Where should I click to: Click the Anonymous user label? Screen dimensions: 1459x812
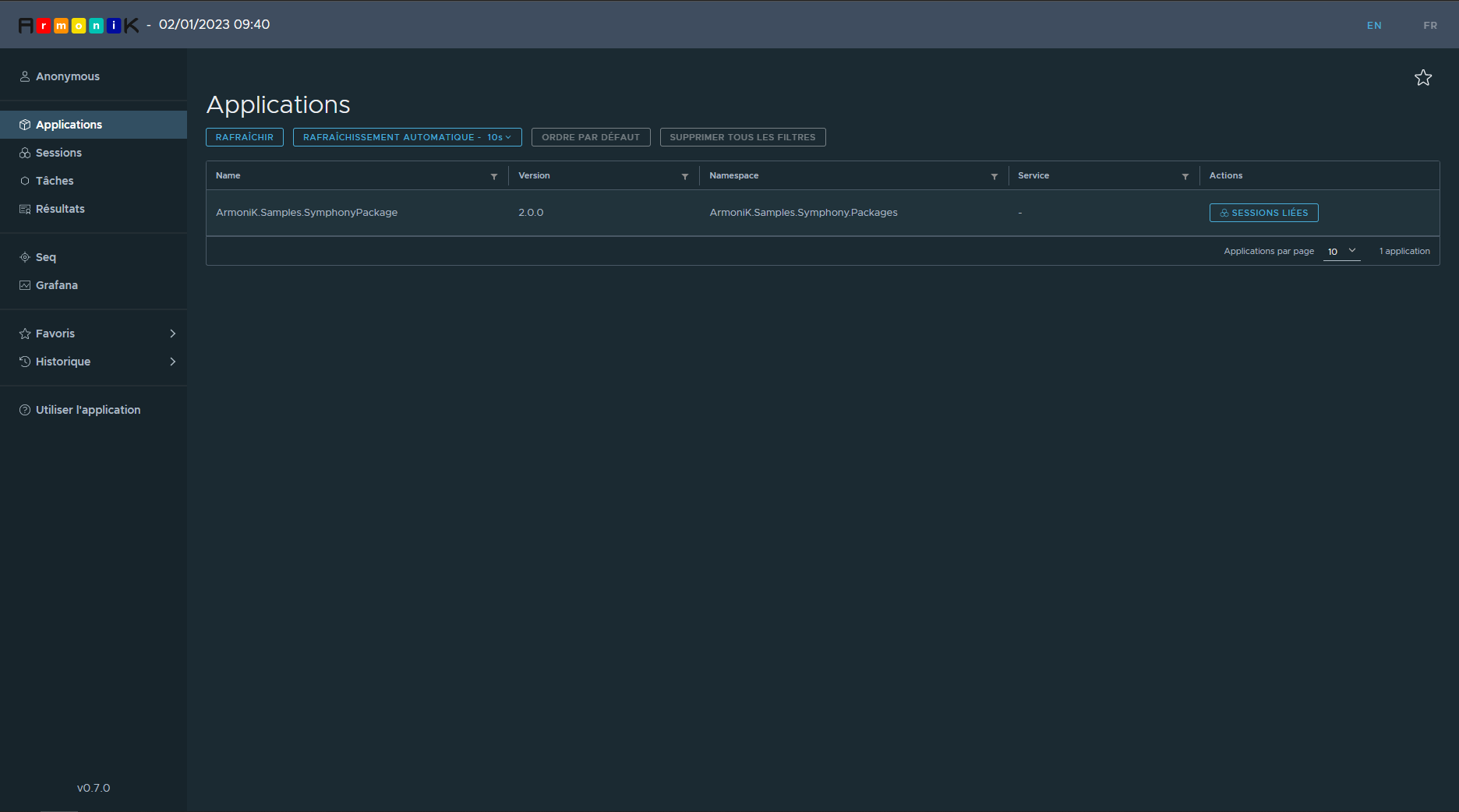pos(68,76)
